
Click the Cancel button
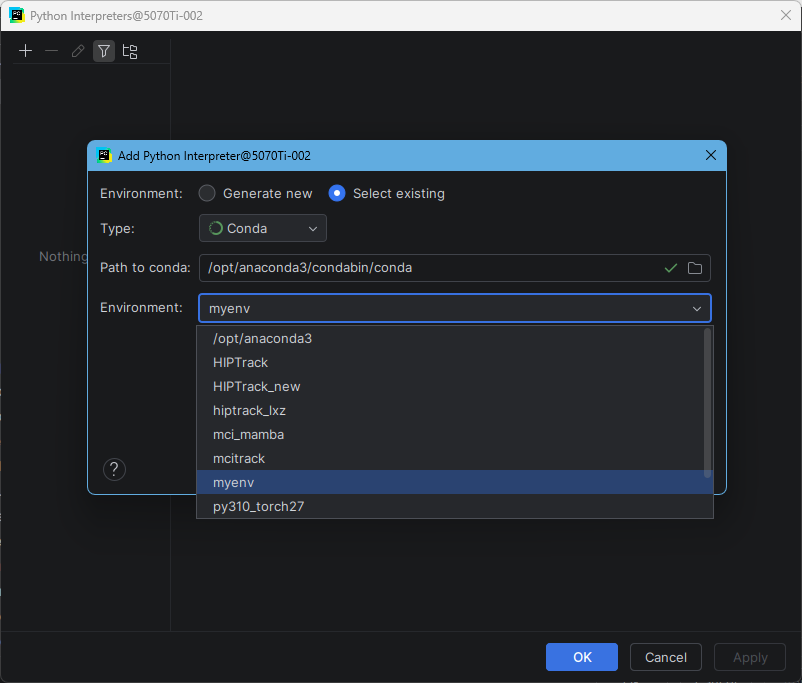pyautogui.click(x=666, y=657)
